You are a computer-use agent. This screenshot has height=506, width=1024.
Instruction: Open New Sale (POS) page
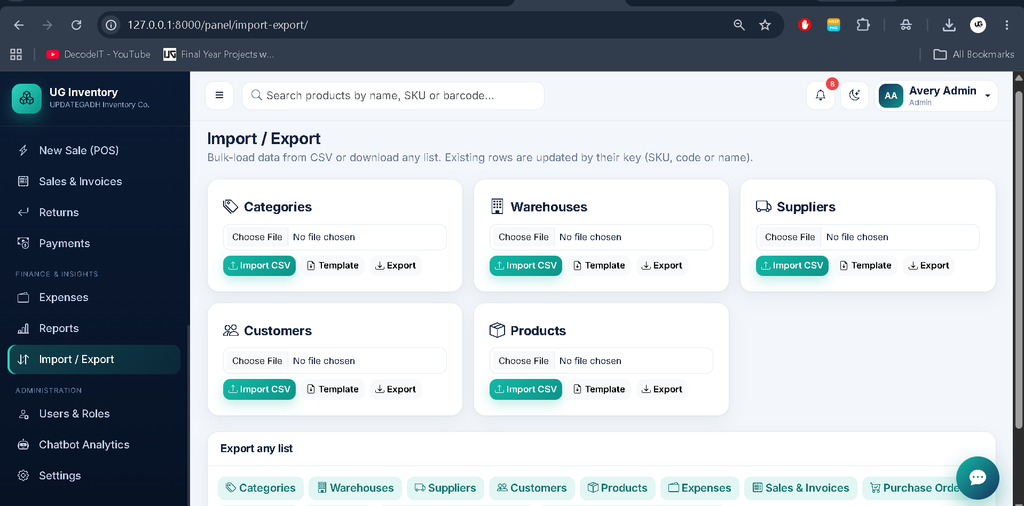click(x=94, y=150)
